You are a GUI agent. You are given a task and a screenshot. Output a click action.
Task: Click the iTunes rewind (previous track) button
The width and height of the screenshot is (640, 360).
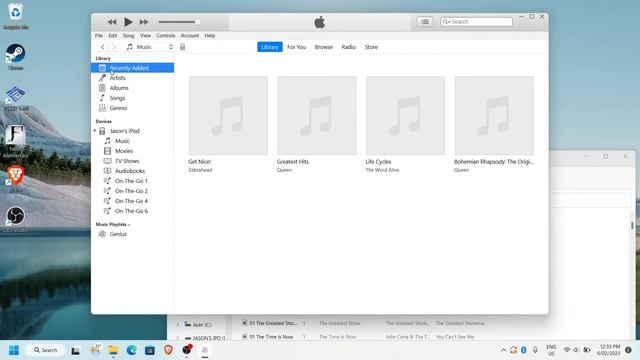click(112, 22)
